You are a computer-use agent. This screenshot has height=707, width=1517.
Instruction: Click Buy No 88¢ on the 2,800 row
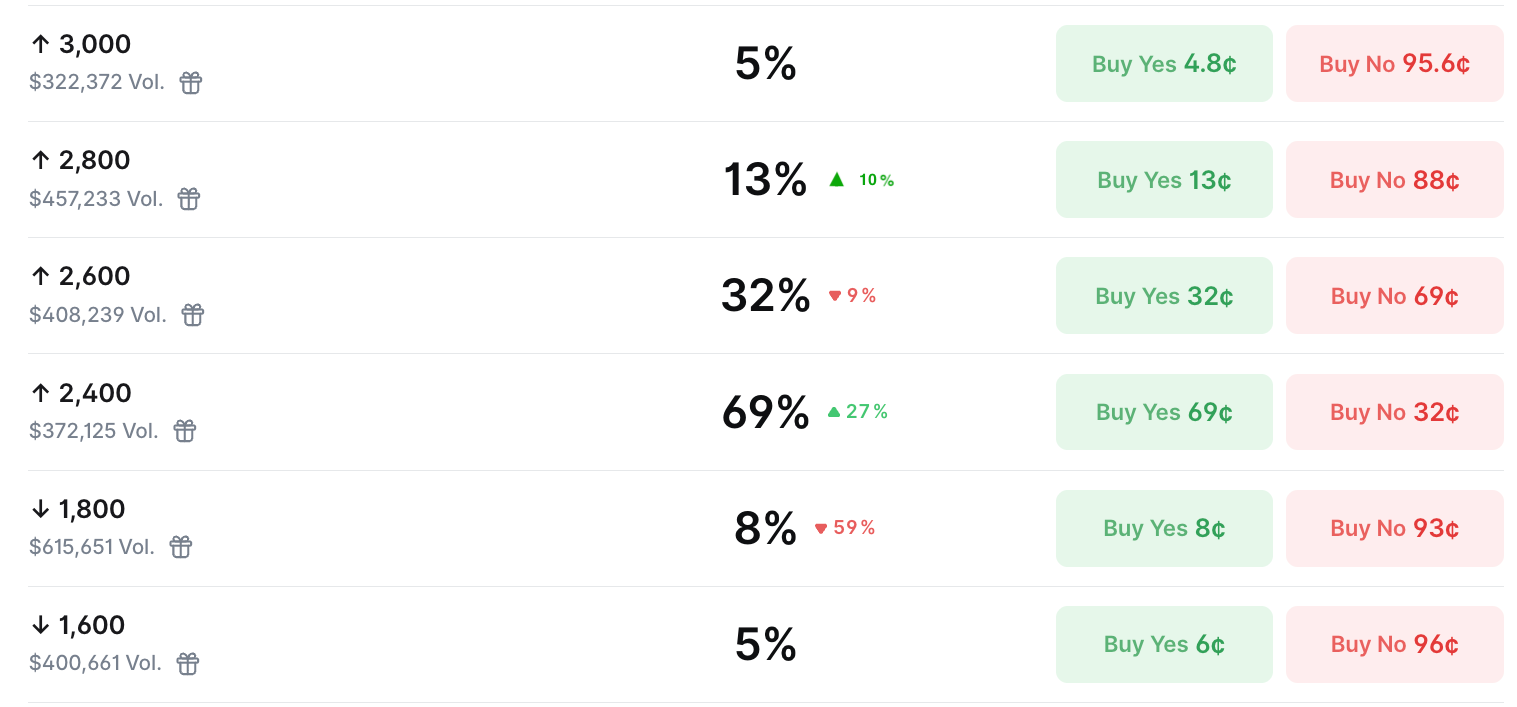tap(1394, 179)
